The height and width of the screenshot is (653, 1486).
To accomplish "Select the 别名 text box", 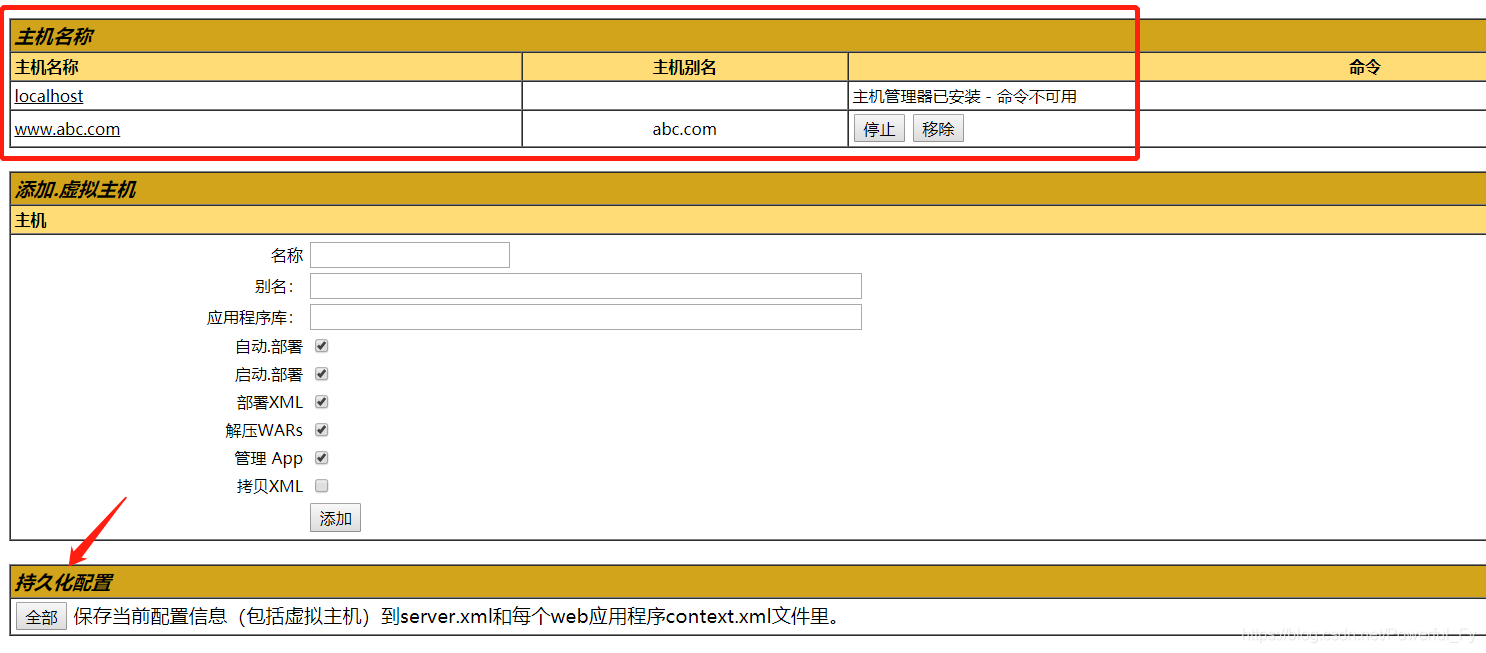I will [585, 285].
